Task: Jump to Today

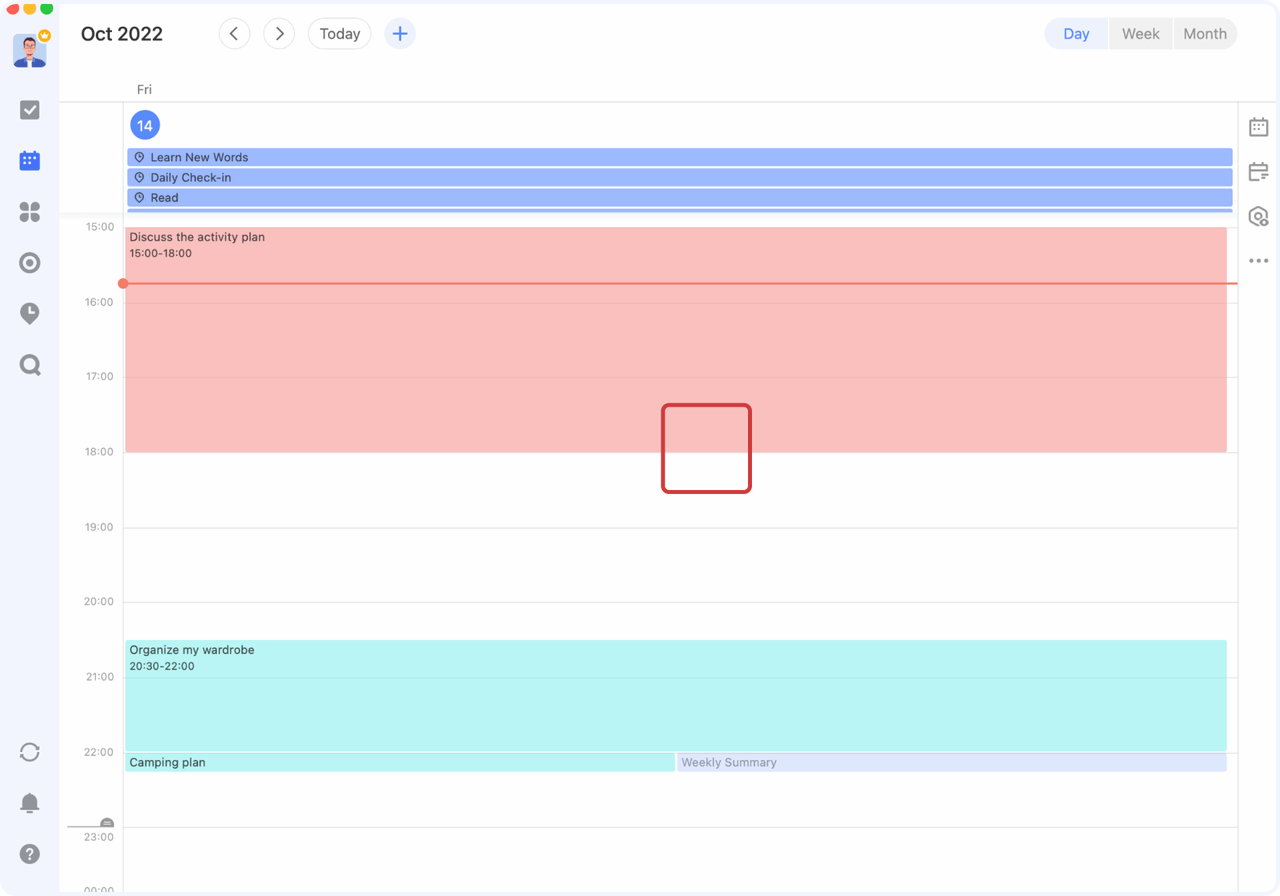Action: pyautogui.click(x=340, y=34)
